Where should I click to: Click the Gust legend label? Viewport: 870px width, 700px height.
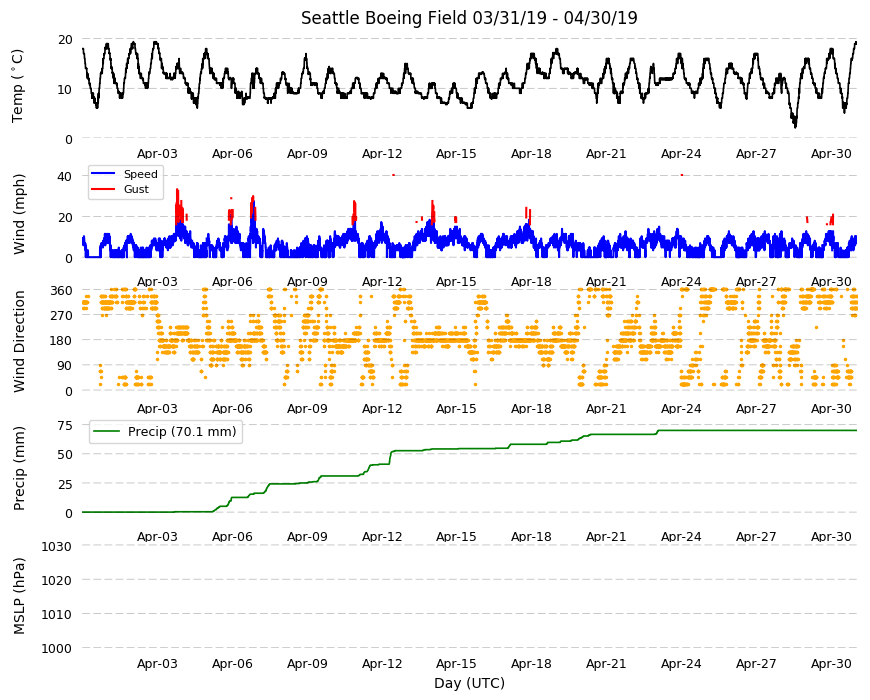click(x=136, y=189)
